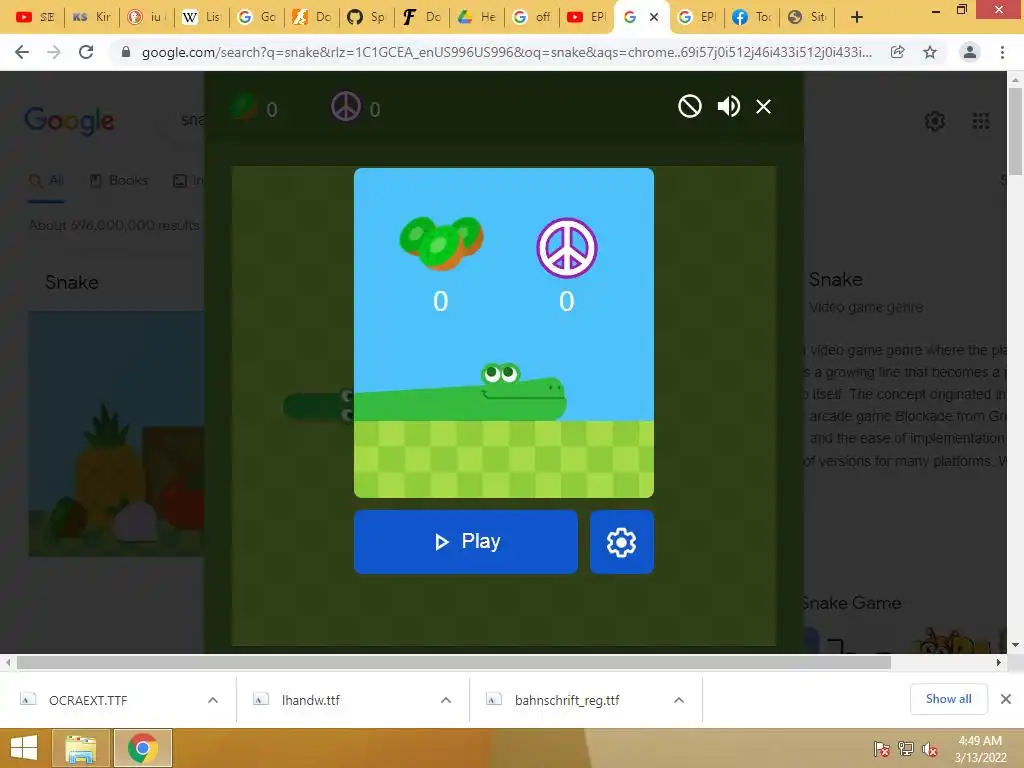
Task: Open Chrome three-dot menu
Action: tap(1002, 52)
